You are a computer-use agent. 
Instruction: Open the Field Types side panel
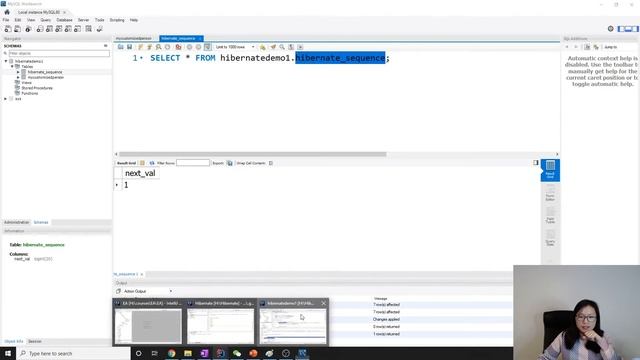click(550, 215)
